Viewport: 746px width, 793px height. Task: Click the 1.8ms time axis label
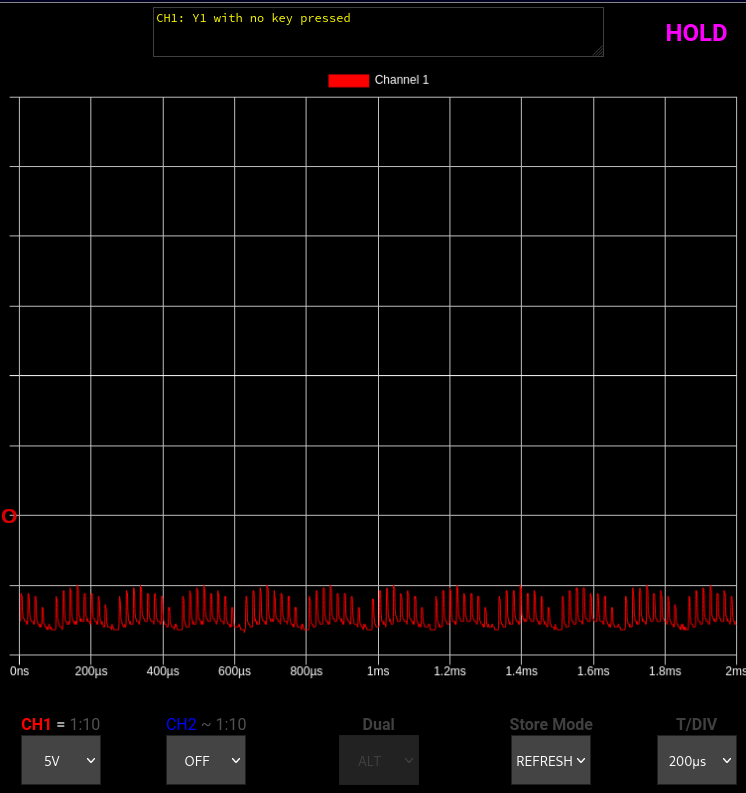tap(665, 671)
